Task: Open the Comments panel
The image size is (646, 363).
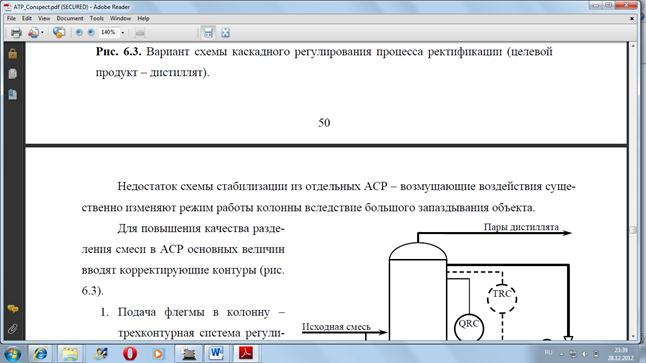Action: [x=12, y=309]
